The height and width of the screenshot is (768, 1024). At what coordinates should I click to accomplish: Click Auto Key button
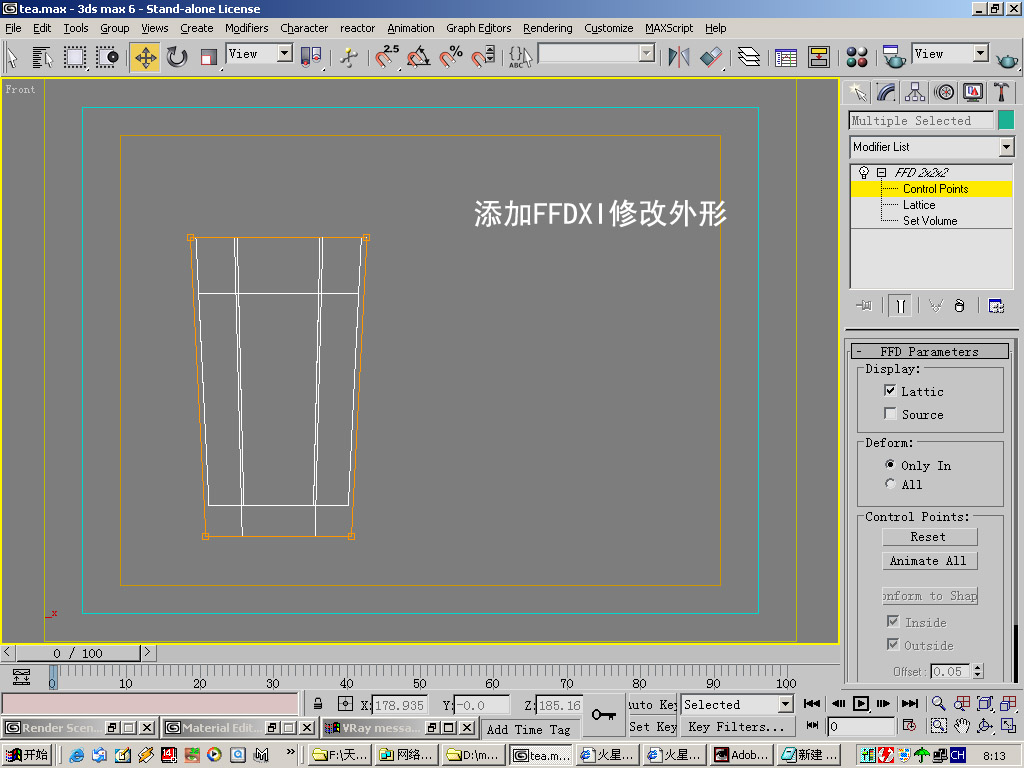652,704
